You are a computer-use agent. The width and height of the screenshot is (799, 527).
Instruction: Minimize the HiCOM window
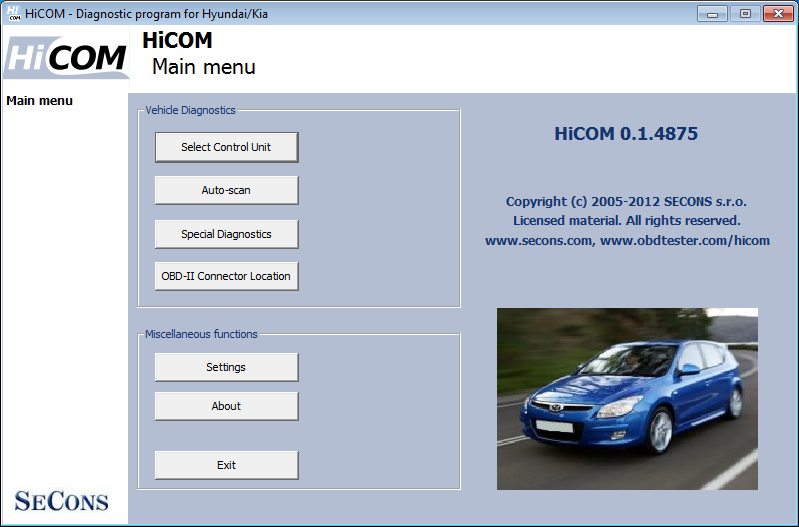pyautogui.click(x=712, y=14)
